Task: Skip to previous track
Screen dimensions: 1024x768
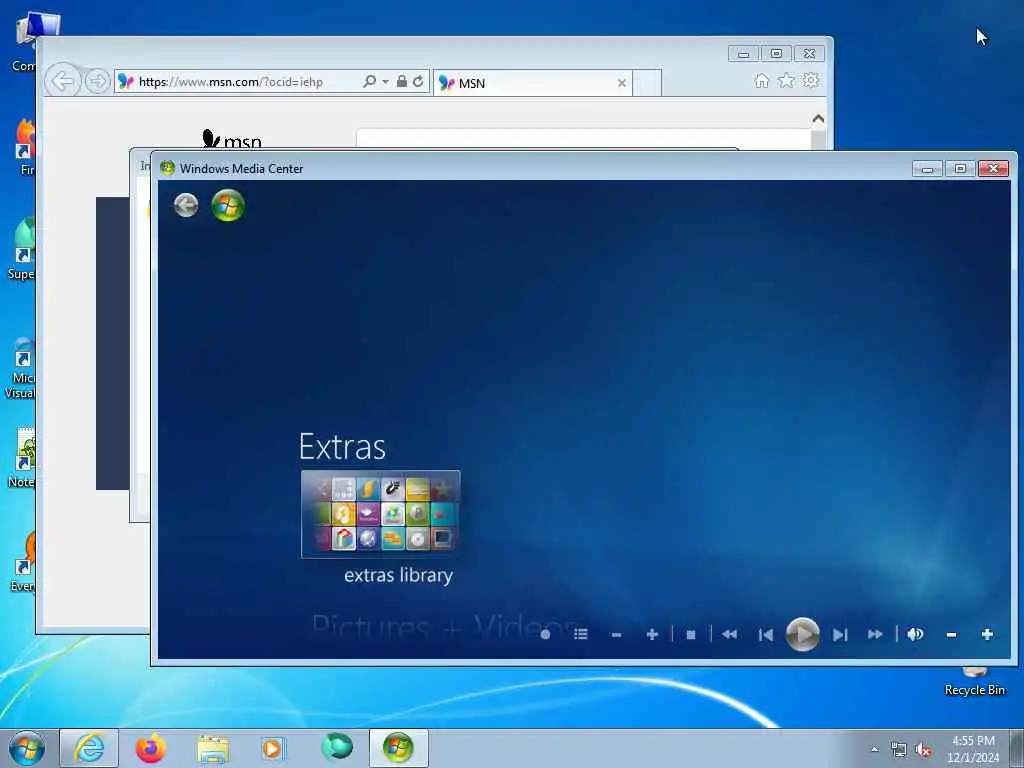Action: 766,634
